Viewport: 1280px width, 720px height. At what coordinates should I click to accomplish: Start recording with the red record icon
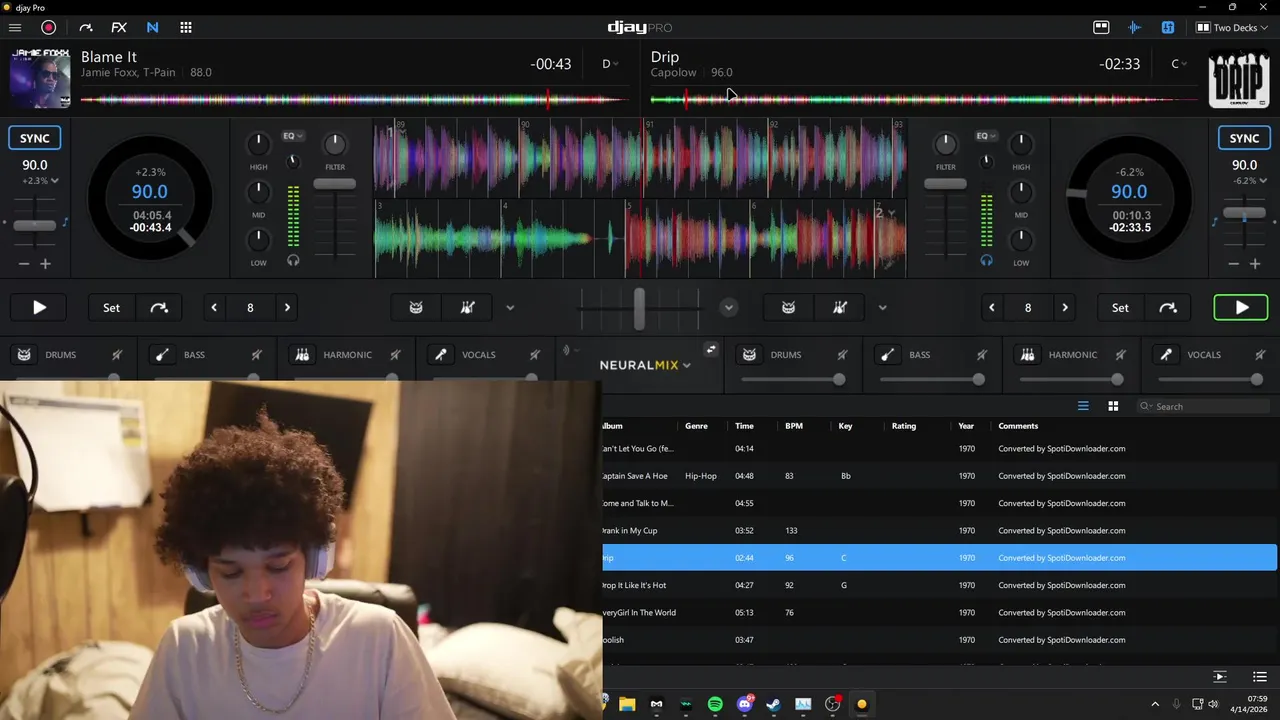[x=48, y=27]
